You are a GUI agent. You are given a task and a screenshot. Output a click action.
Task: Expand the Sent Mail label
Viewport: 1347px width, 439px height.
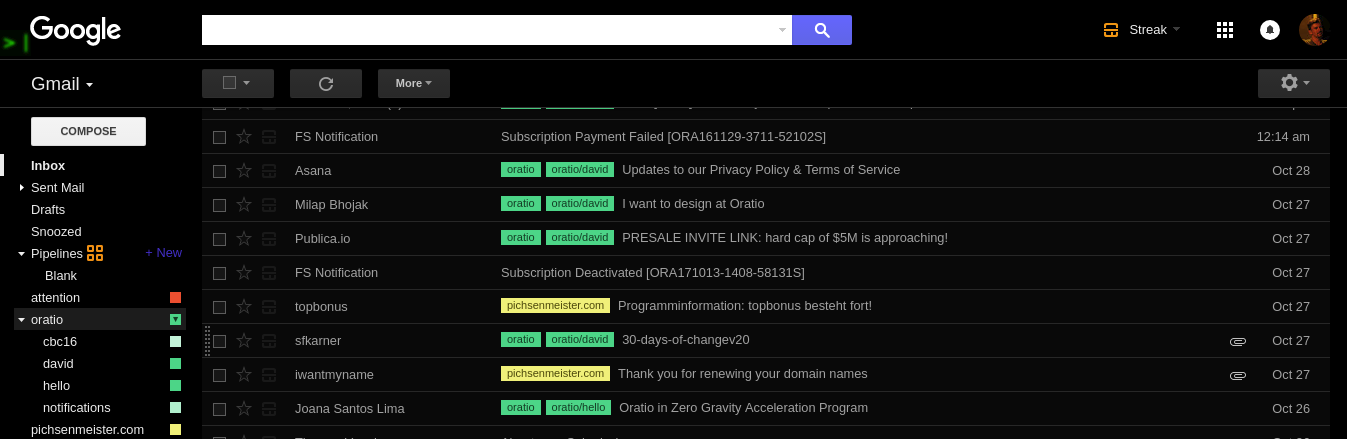21,187
